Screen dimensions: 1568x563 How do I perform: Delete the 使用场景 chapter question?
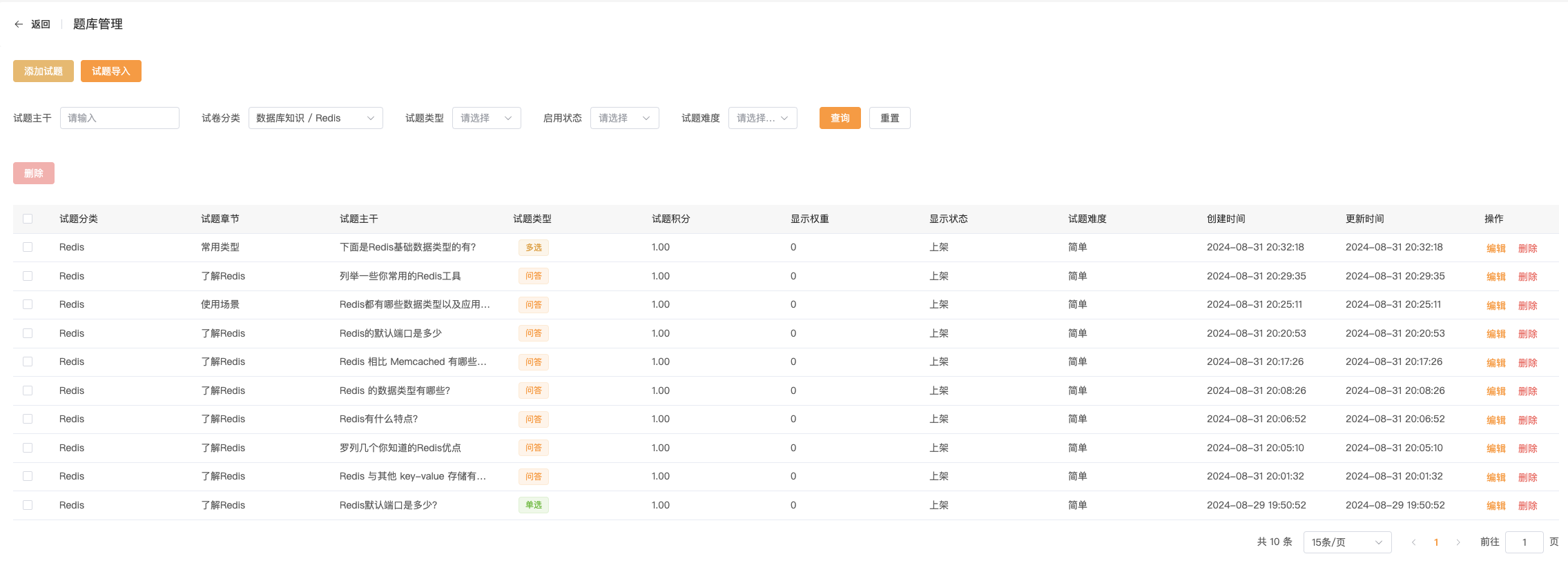coord(1528,306)
